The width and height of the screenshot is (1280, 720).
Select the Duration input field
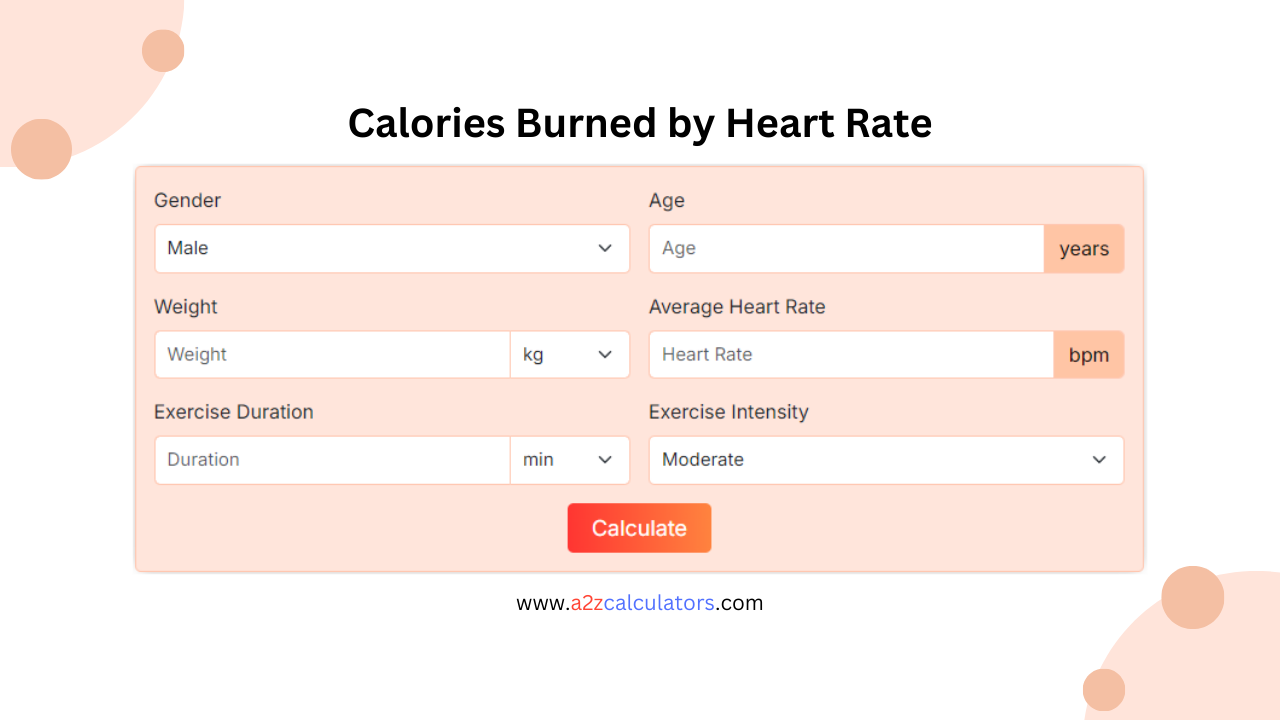[330, 460]
